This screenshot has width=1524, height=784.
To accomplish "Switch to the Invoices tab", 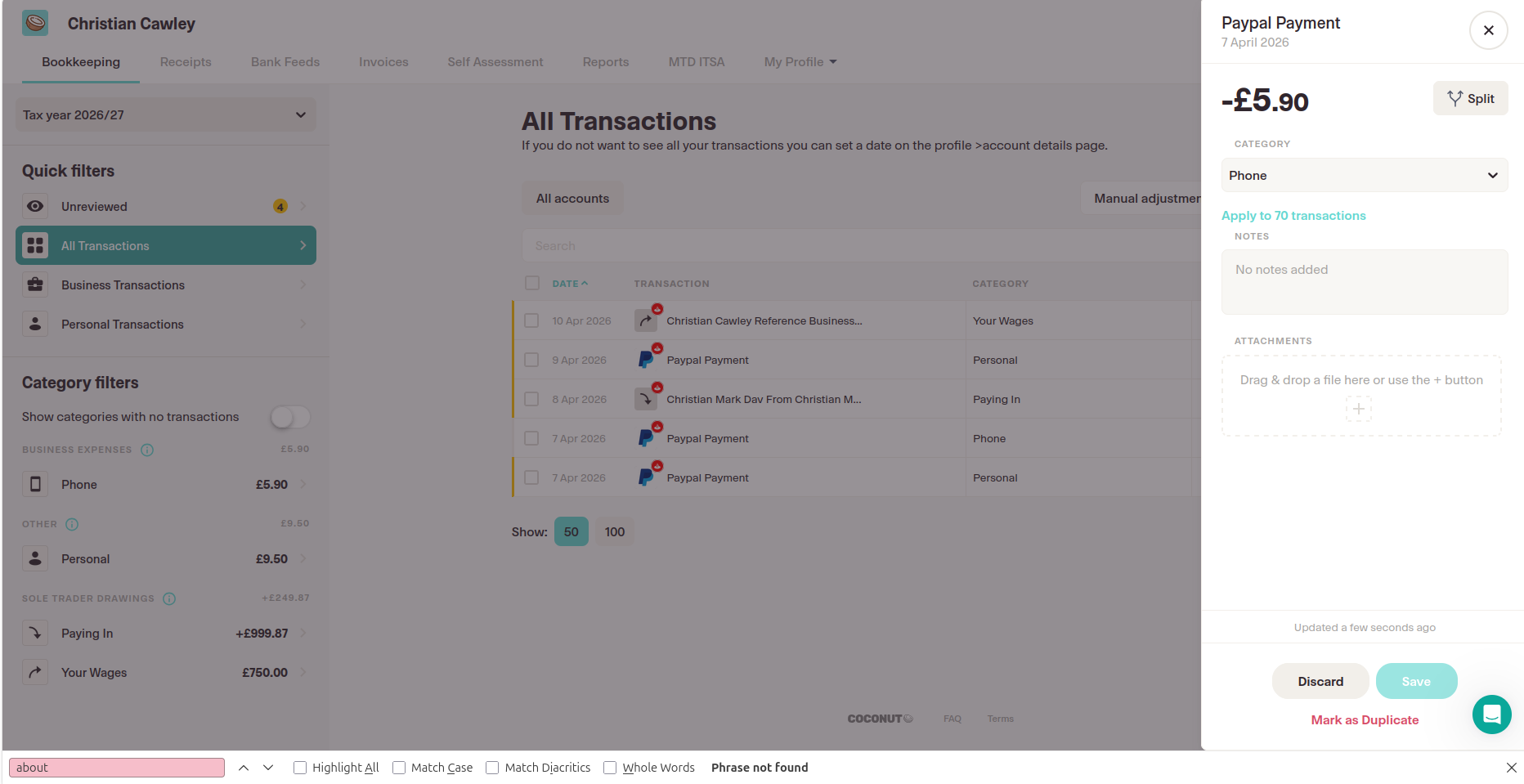I will tap(383, 61).
